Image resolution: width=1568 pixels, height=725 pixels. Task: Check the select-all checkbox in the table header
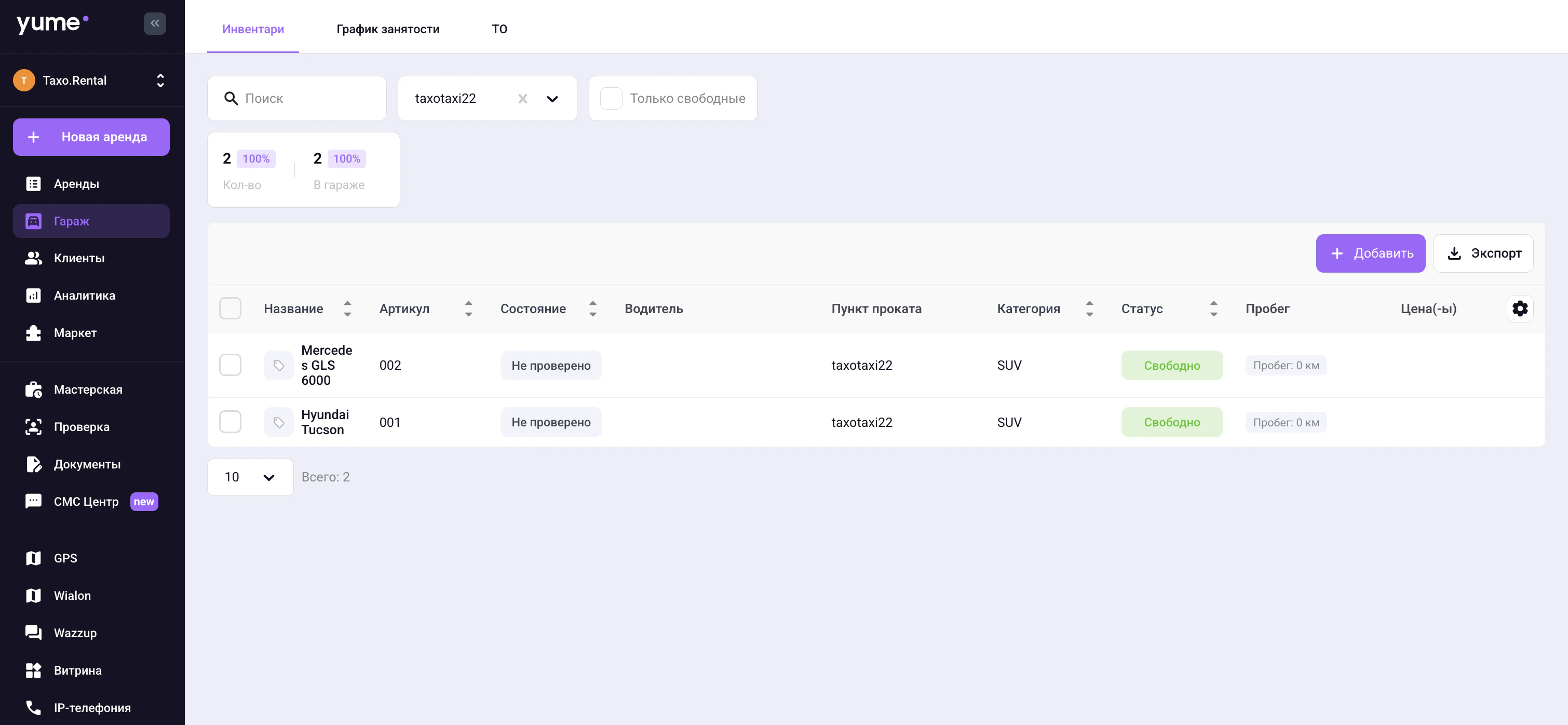coord(230,308)
